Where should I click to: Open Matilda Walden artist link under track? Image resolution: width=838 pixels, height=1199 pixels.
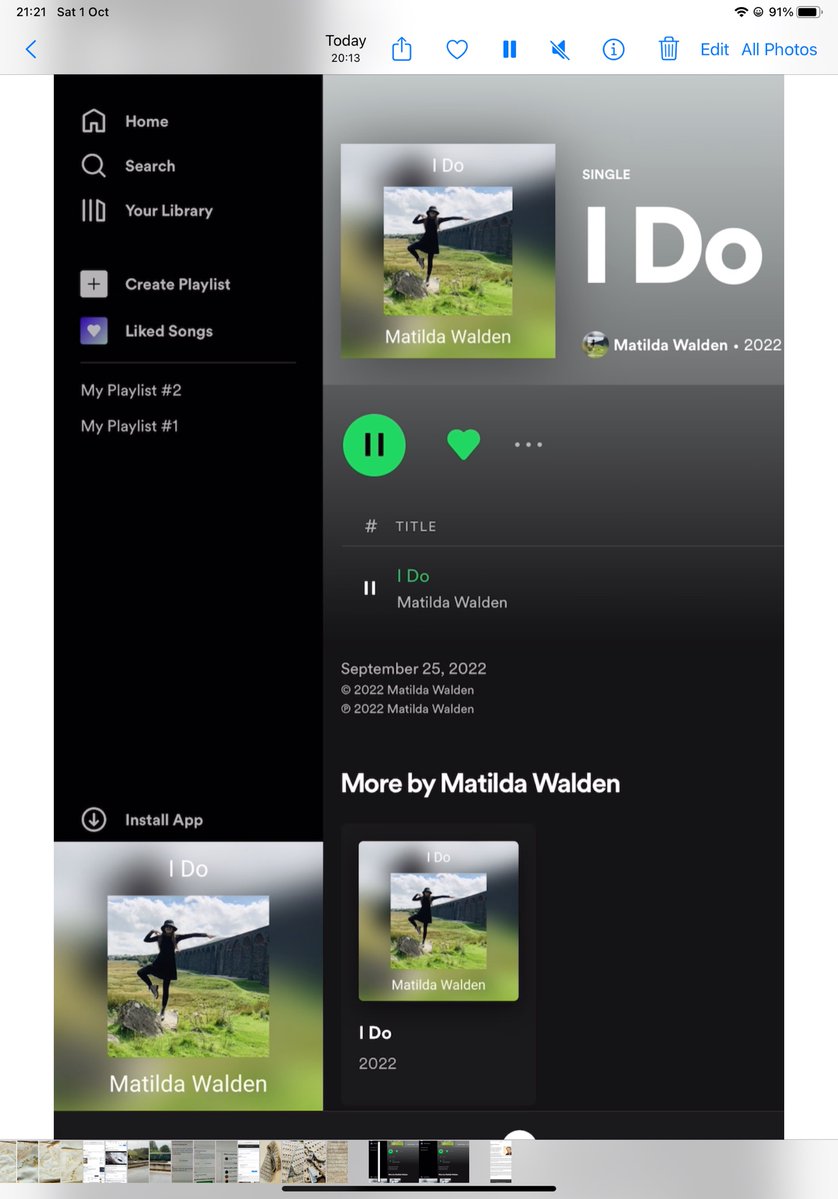pyautogui.click(x=452, y=603)
